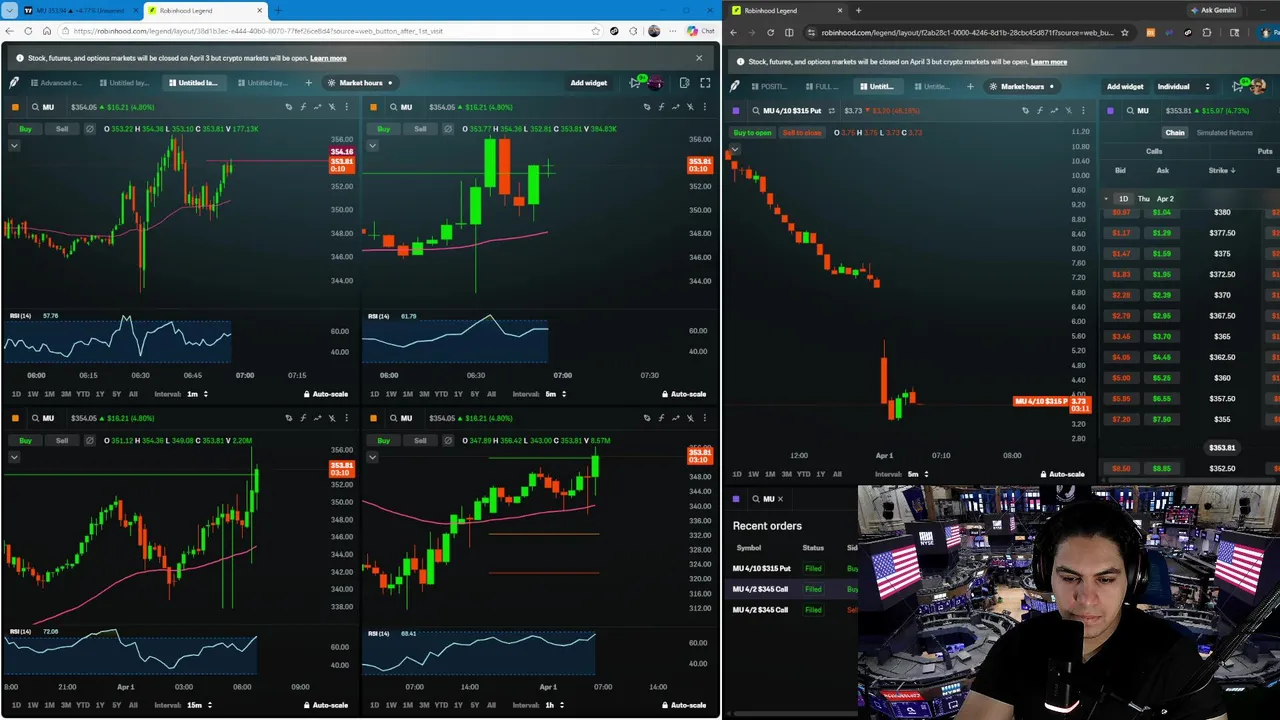Screen dimensions: 1280x720
Task: Switch to FULL layout tab in right window
Action: (821, 86)
